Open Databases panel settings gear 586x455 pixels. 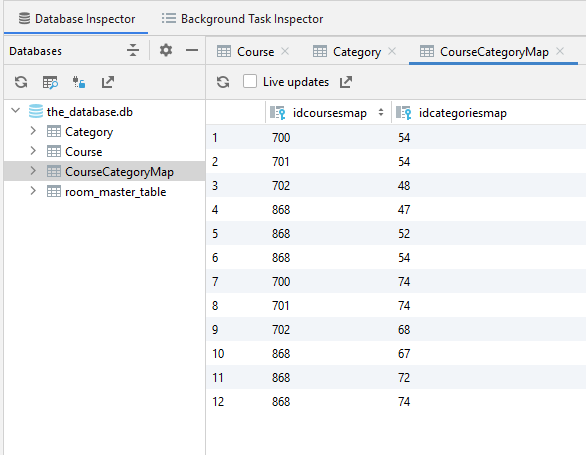tap(166, 50)
